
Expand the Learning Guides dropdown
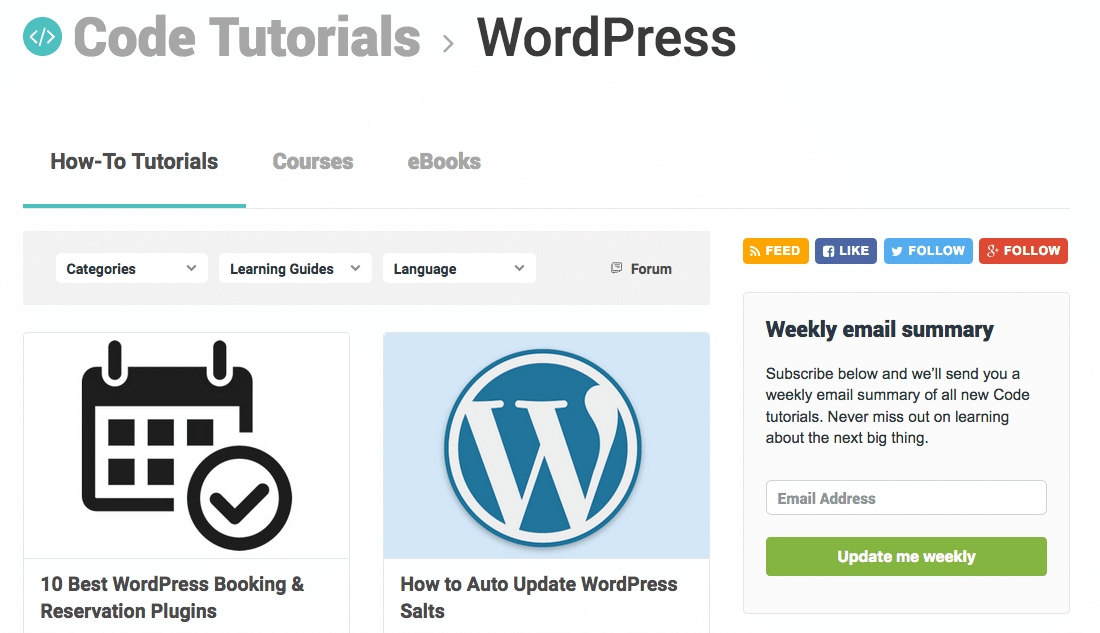pos(295,268)
